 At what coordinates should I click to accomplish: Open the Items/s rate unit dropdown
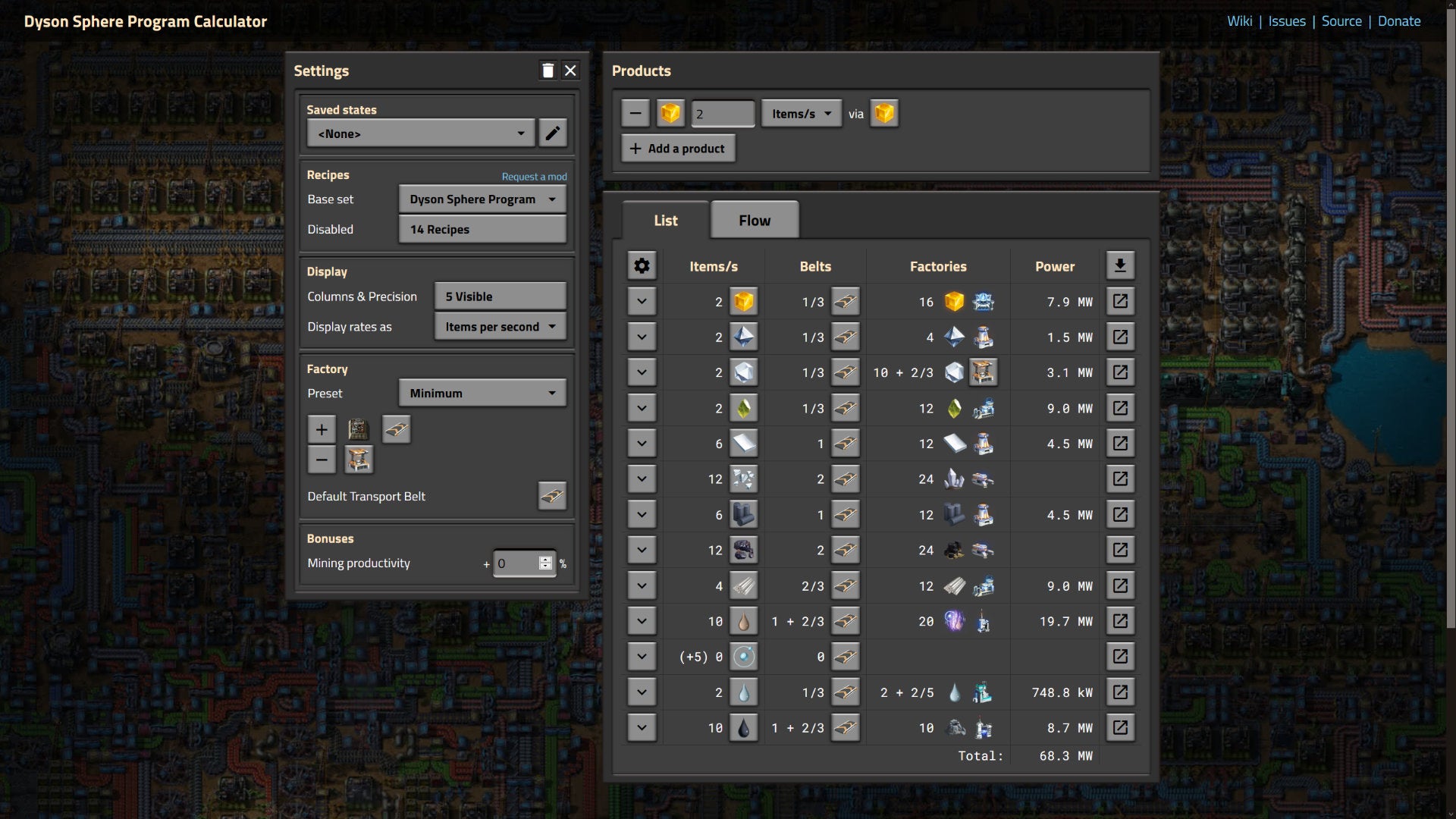tap(801, 114)
